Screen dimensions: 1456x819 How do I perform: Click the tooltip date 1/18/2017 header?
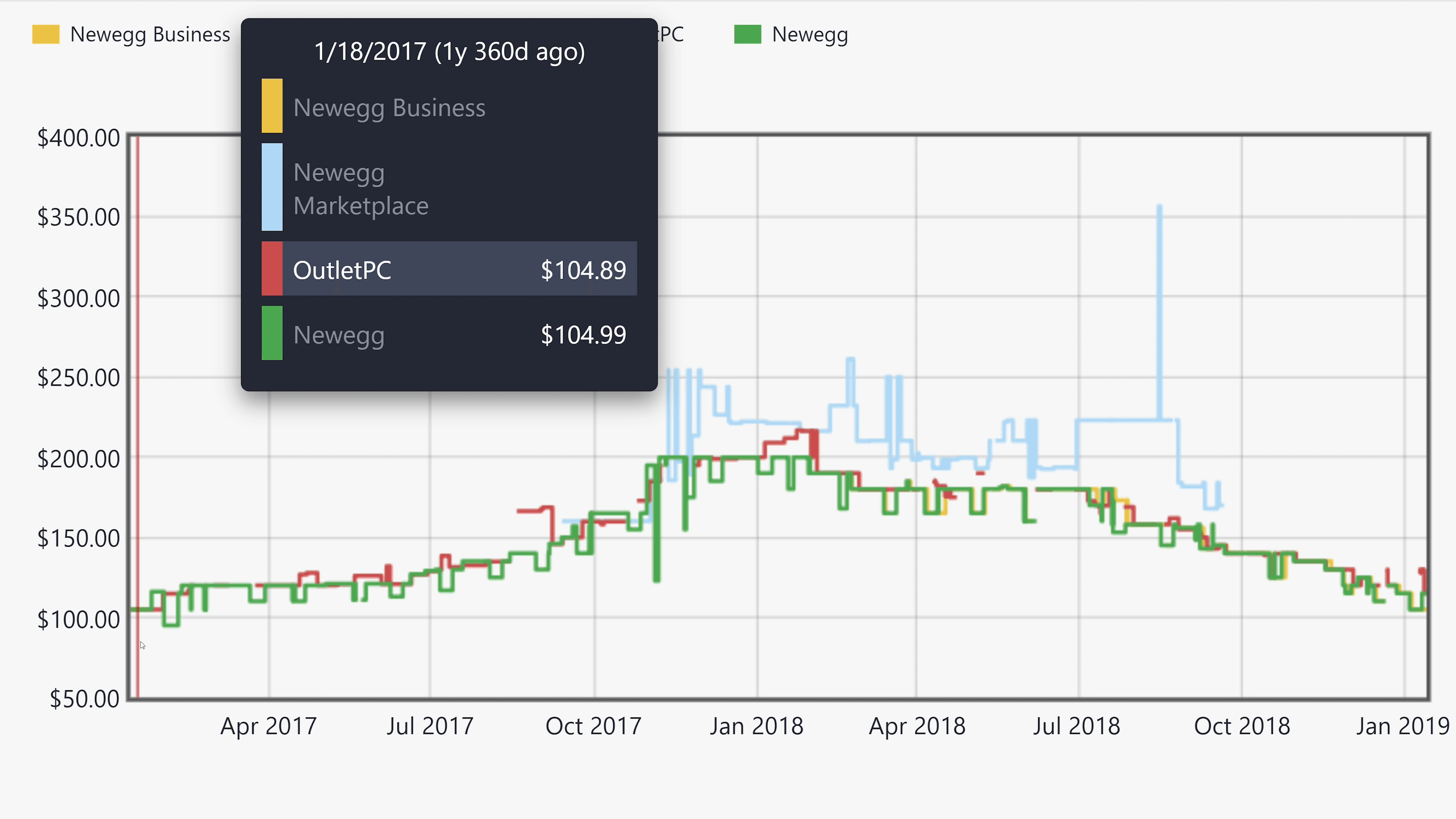pyautogui.click(x=449, y=52)
